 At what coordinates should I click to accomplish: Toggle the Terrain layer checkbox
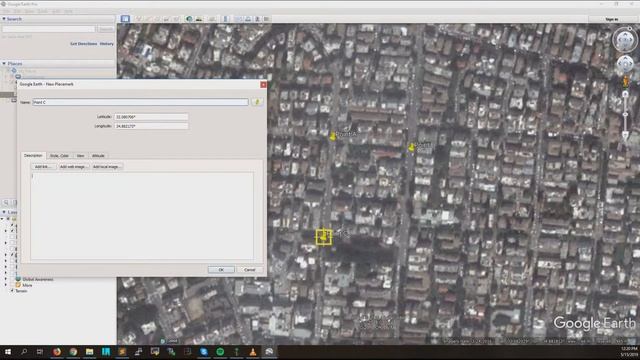pos(12,291)
